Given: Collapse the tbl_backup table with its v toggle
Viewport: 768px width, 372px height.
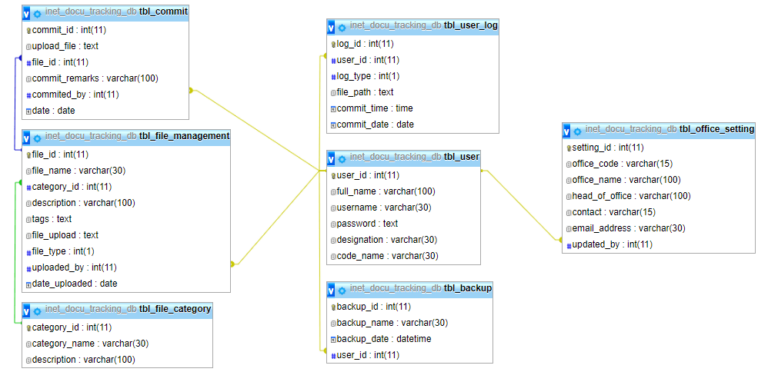Looking at the screenshot, I should [x=331, y=289].
